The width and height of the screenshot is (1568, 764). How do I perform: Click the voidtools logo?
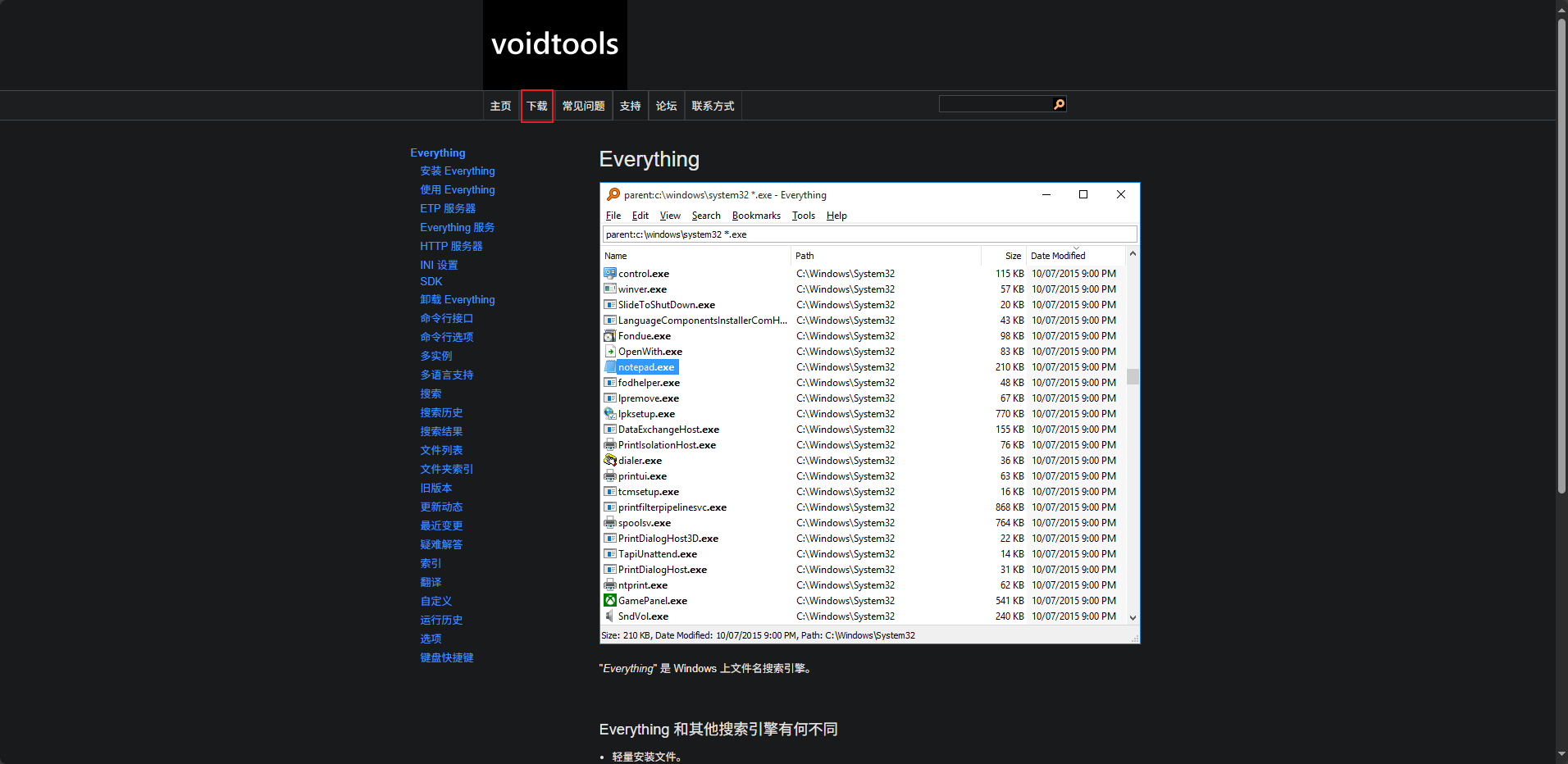point(555,44)
